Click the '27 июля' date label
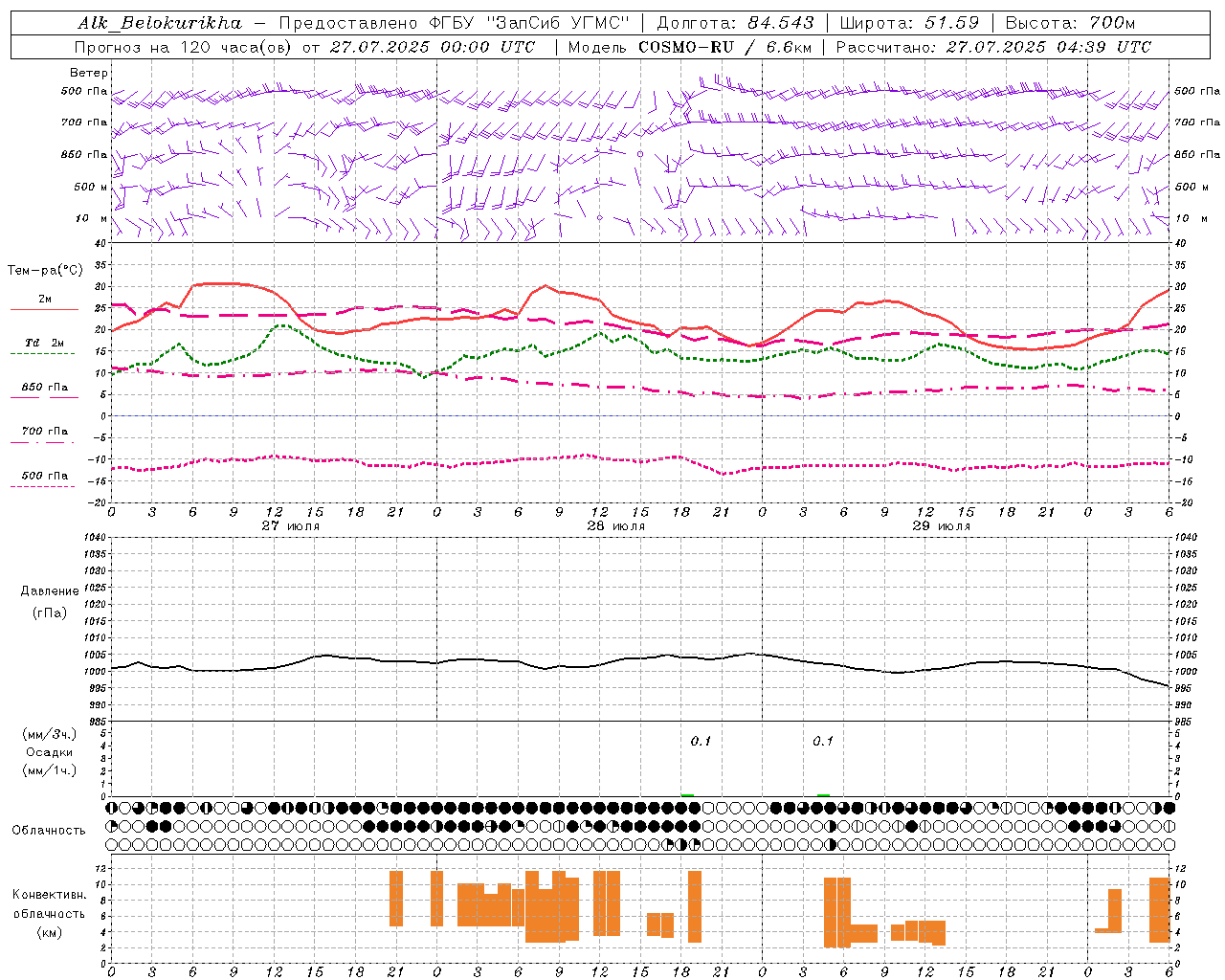 pos(291,526)
